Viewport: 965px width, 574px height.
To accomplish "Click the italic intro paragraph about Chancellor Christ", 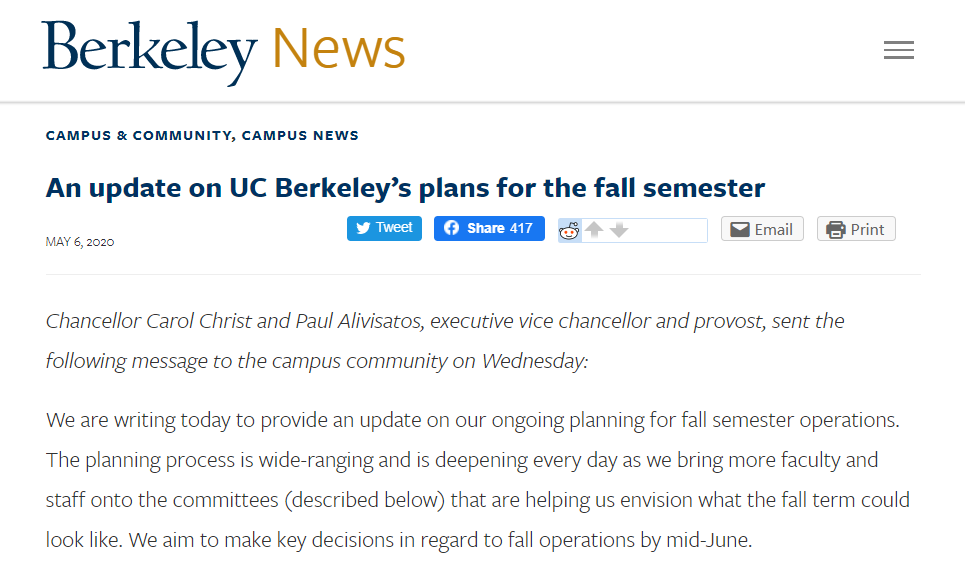I will point(444,341).
